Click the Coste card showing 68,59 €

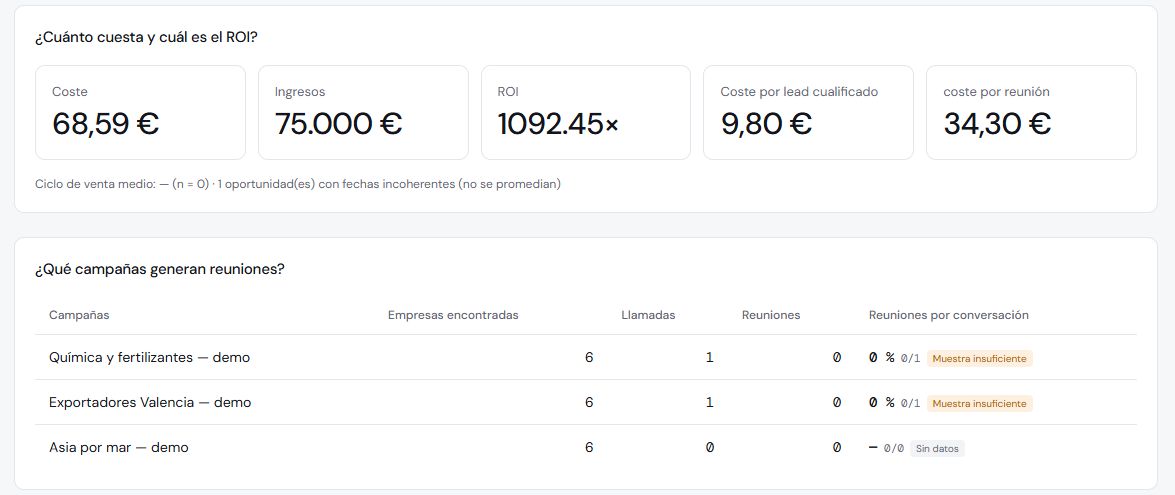(x=140, y=112)
